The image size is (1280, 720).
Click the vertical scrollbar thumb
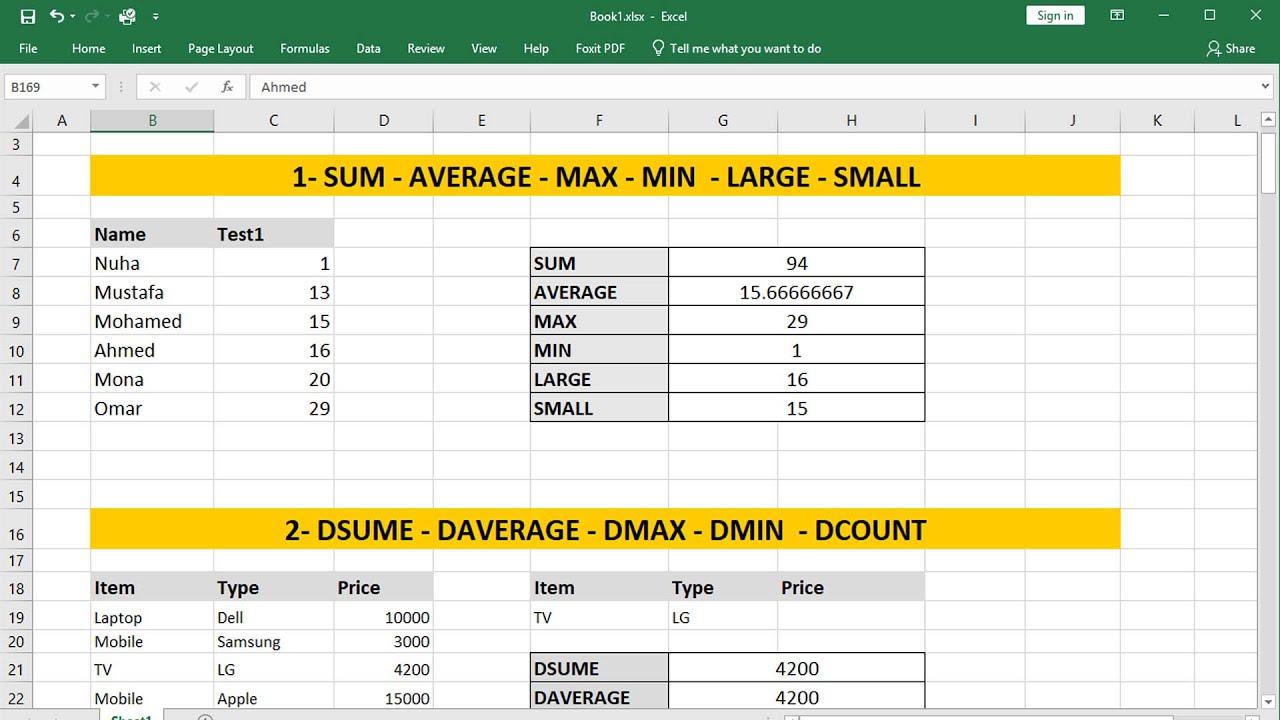click(x=1268, y=162)
